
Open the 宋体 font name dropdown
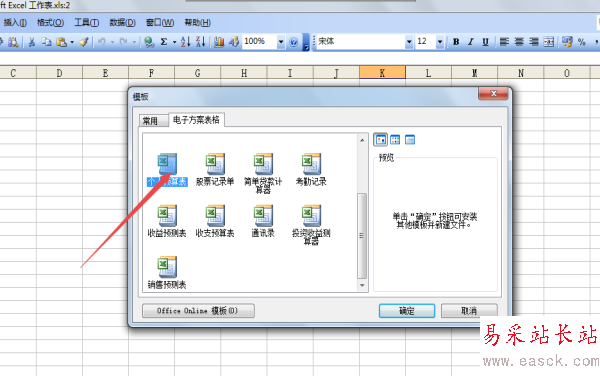[x=409, y=42]
